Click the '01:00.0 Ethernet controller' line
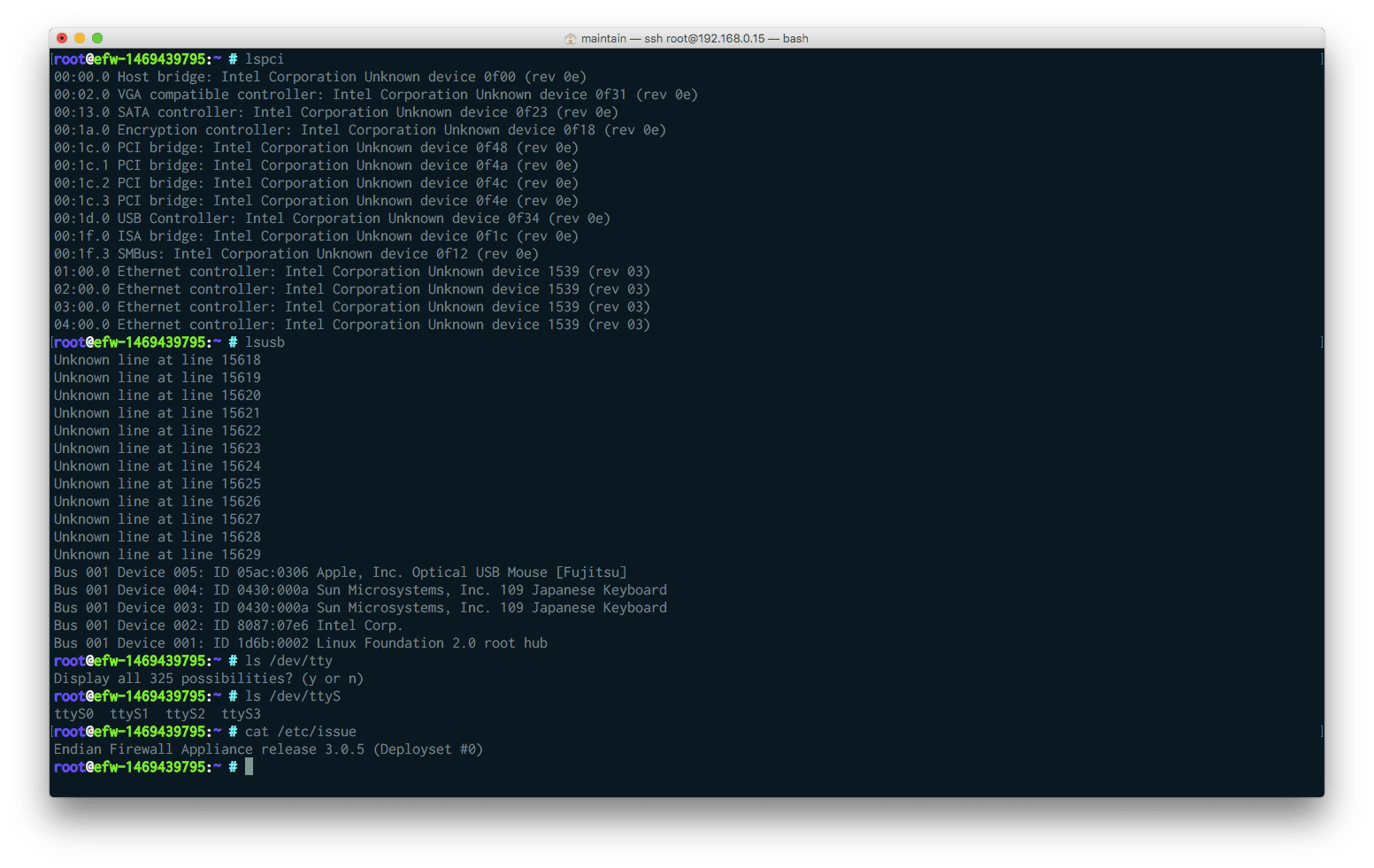Image resolution: width=1374 pixels, height=868 pixels. click(352, 272)
